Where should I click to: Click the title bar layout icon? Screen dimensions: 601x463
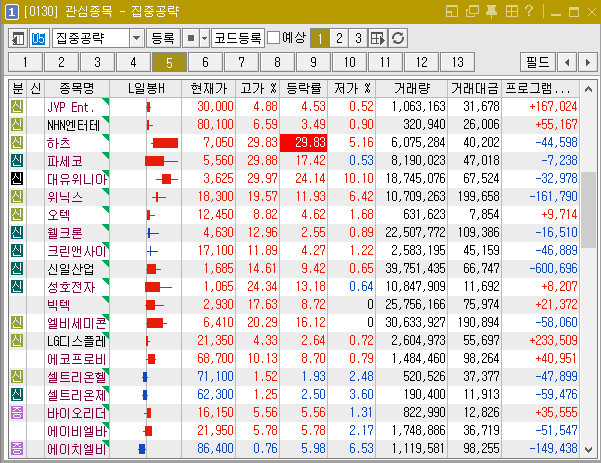click(452, 11)
